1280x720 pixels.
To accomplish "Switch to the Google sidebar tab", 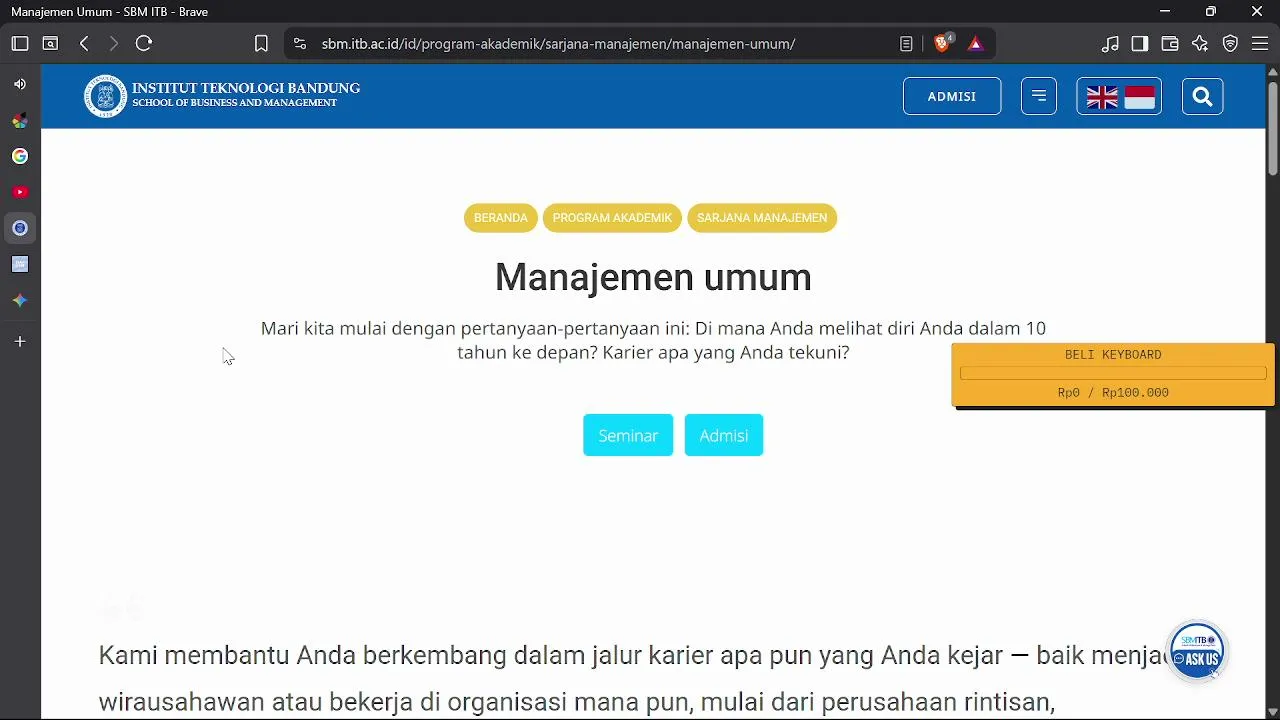I will (x=20, y=156).
